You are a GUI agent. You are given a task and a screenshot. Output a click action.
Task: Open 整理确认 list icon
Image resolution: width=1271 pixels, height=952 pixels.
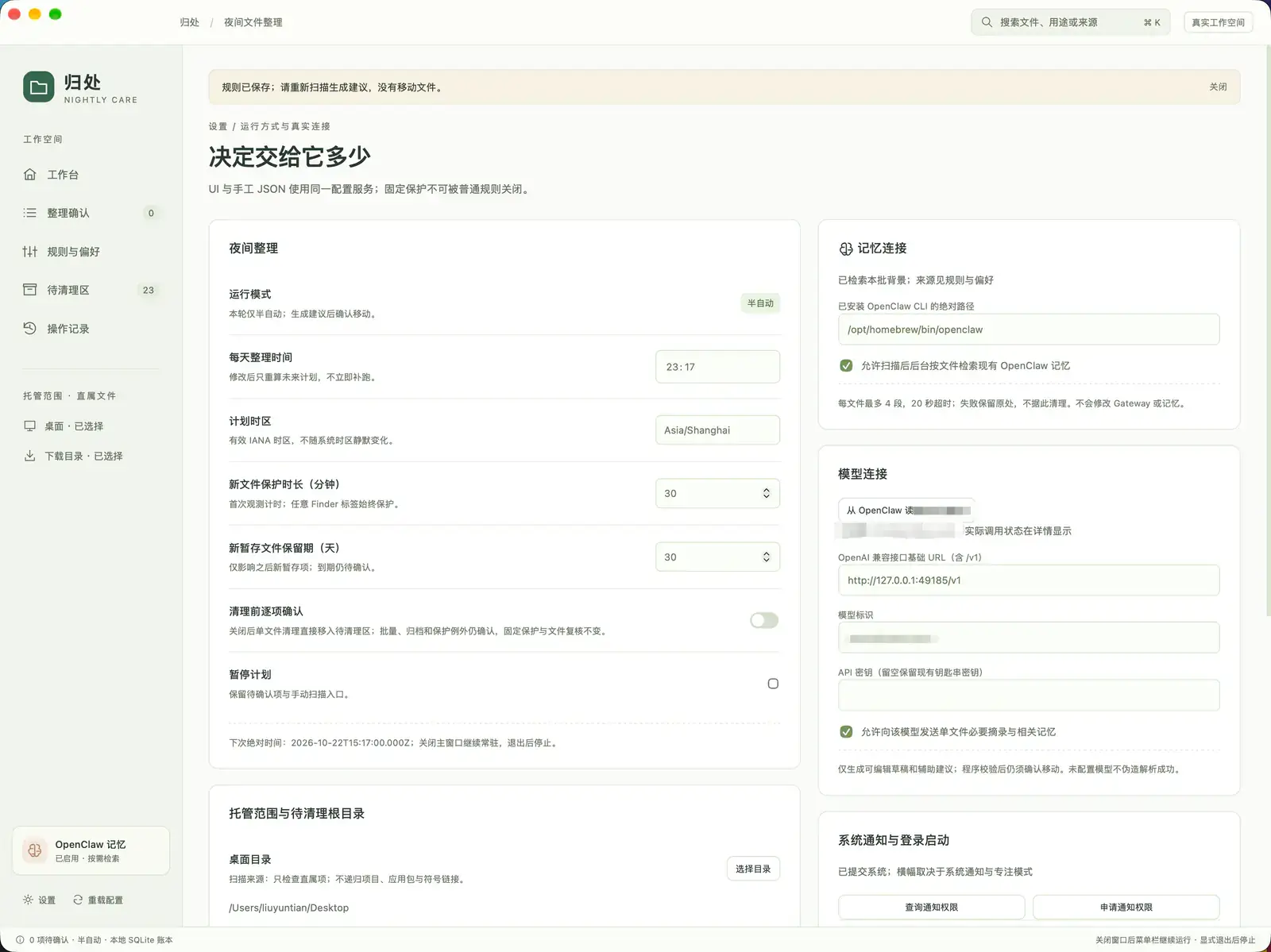click(x=30, y=213)
